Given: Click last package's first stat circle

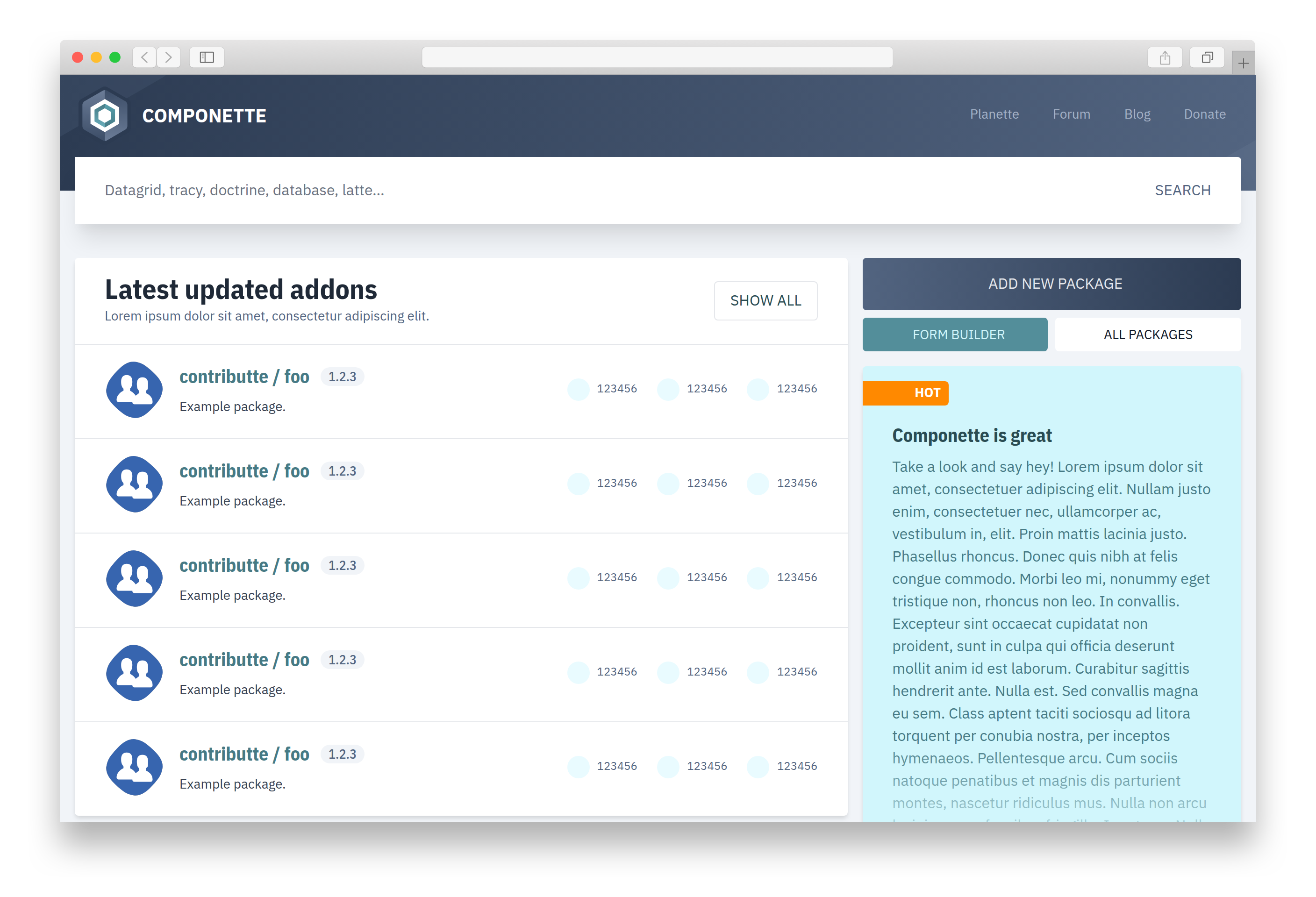Looking at the screenshot, I should 578,766.
